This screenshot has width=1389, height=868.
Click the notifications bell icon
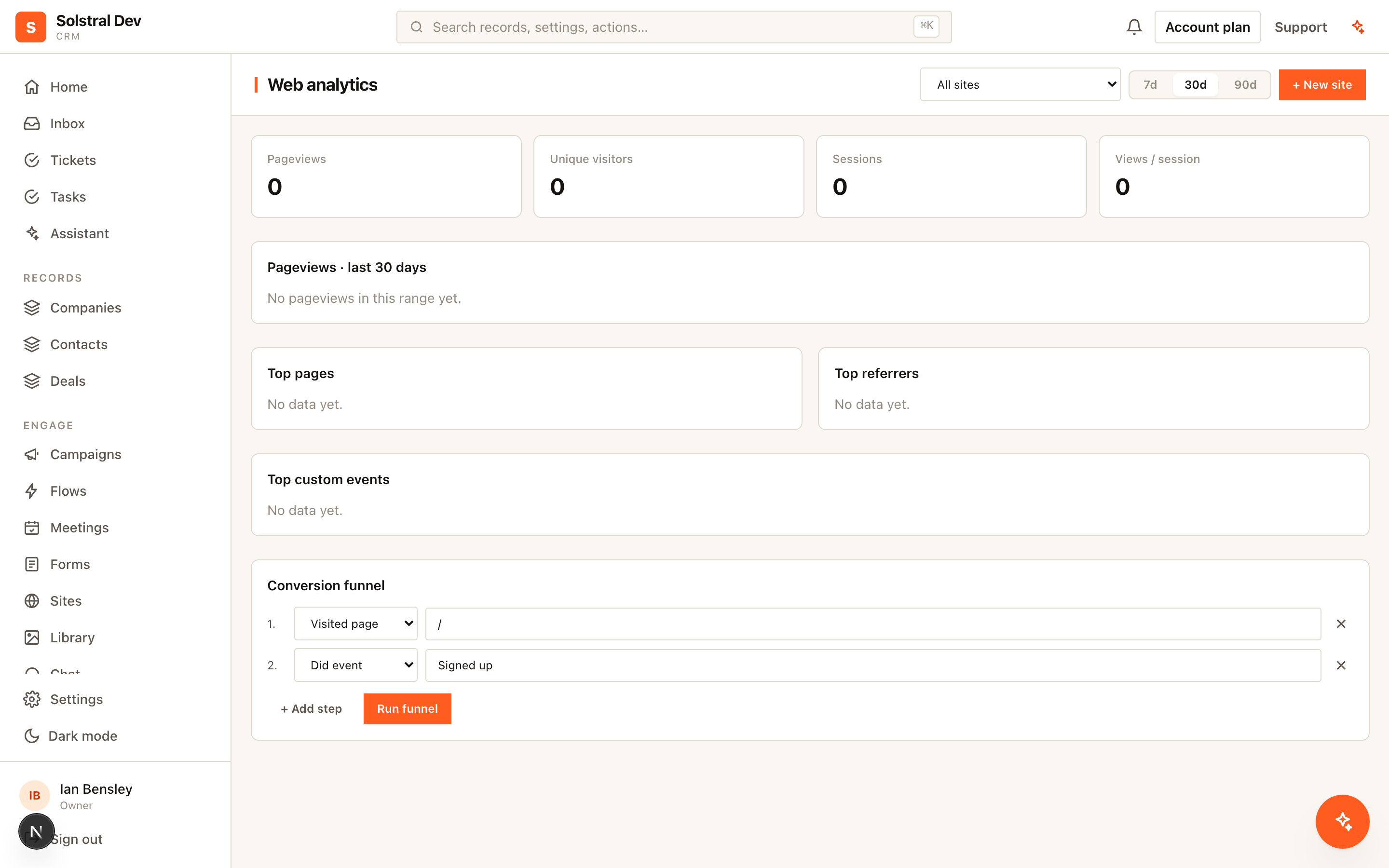1133,27
